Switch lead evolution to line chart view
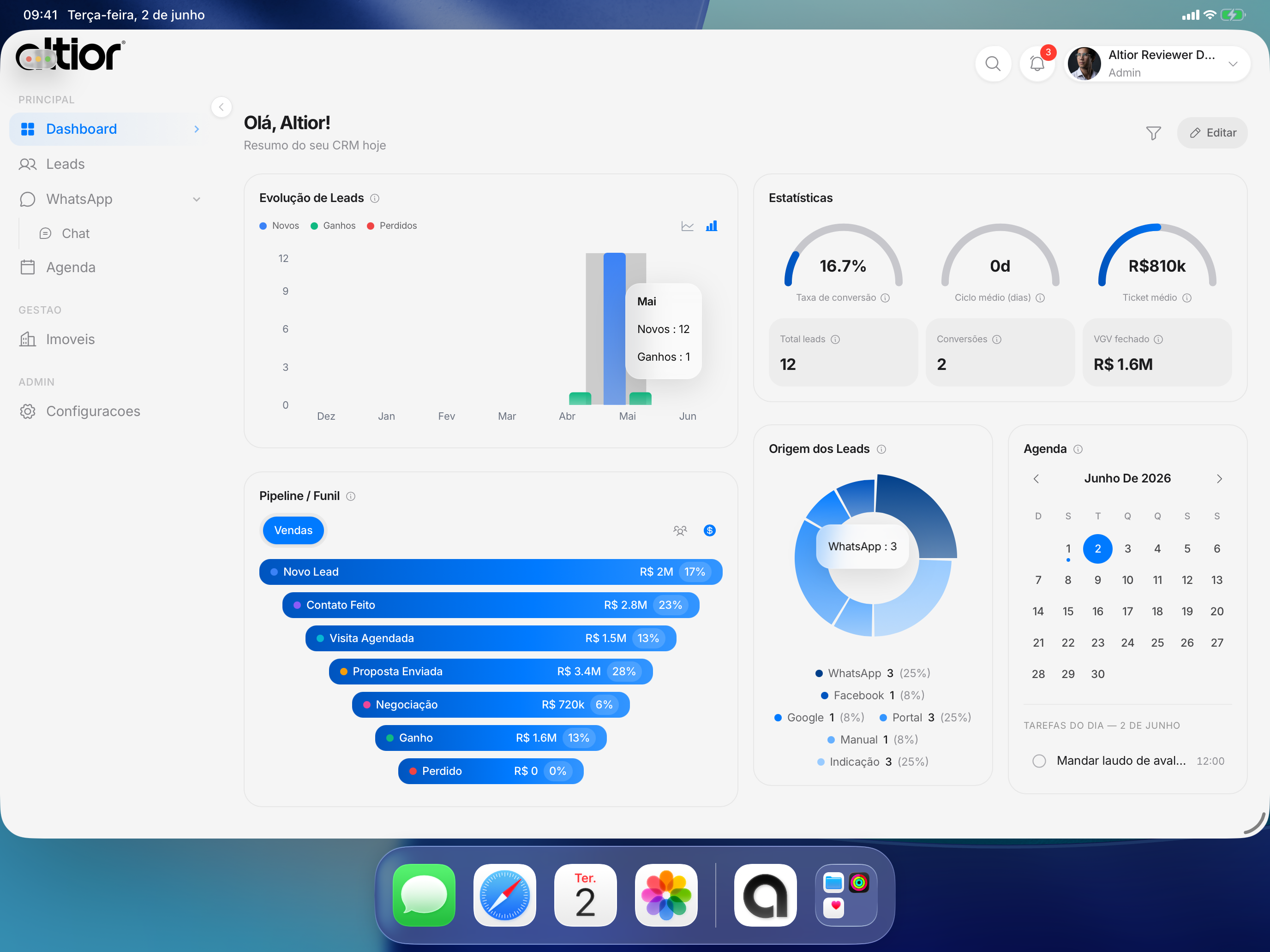 coord(687,226)
